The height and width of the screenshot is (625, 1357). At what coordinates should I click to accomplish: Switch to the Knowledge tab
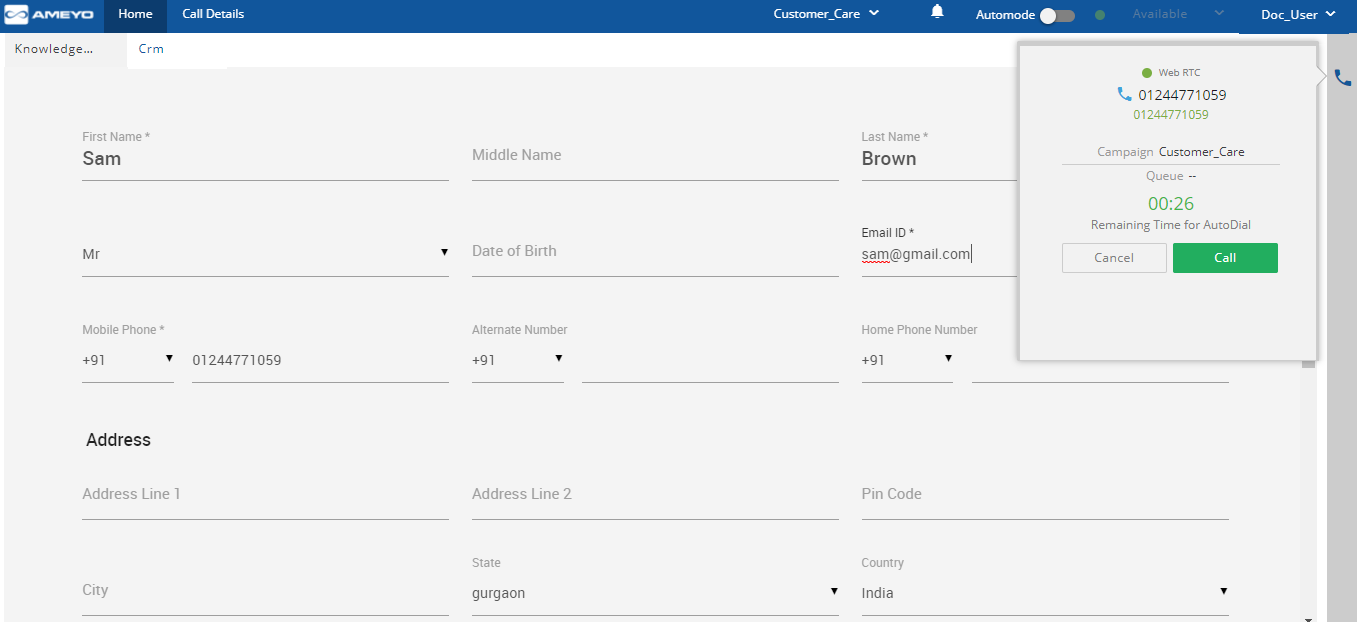tap(54, 49)
